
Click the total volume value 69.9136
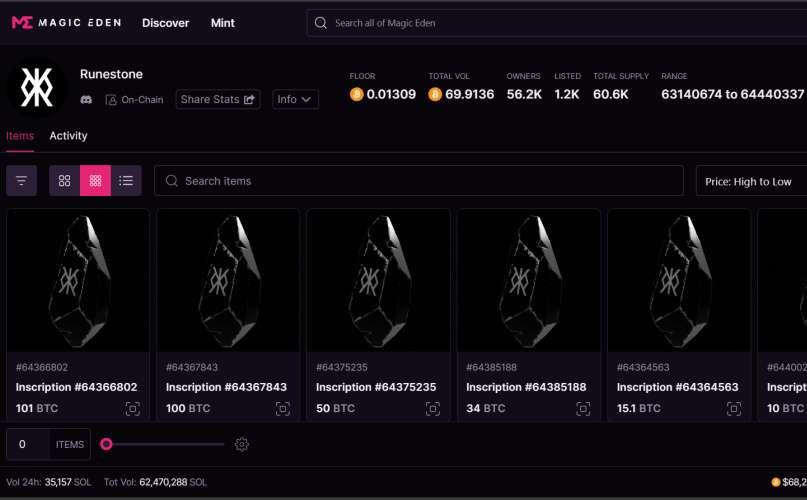click(x=469, y=94)
